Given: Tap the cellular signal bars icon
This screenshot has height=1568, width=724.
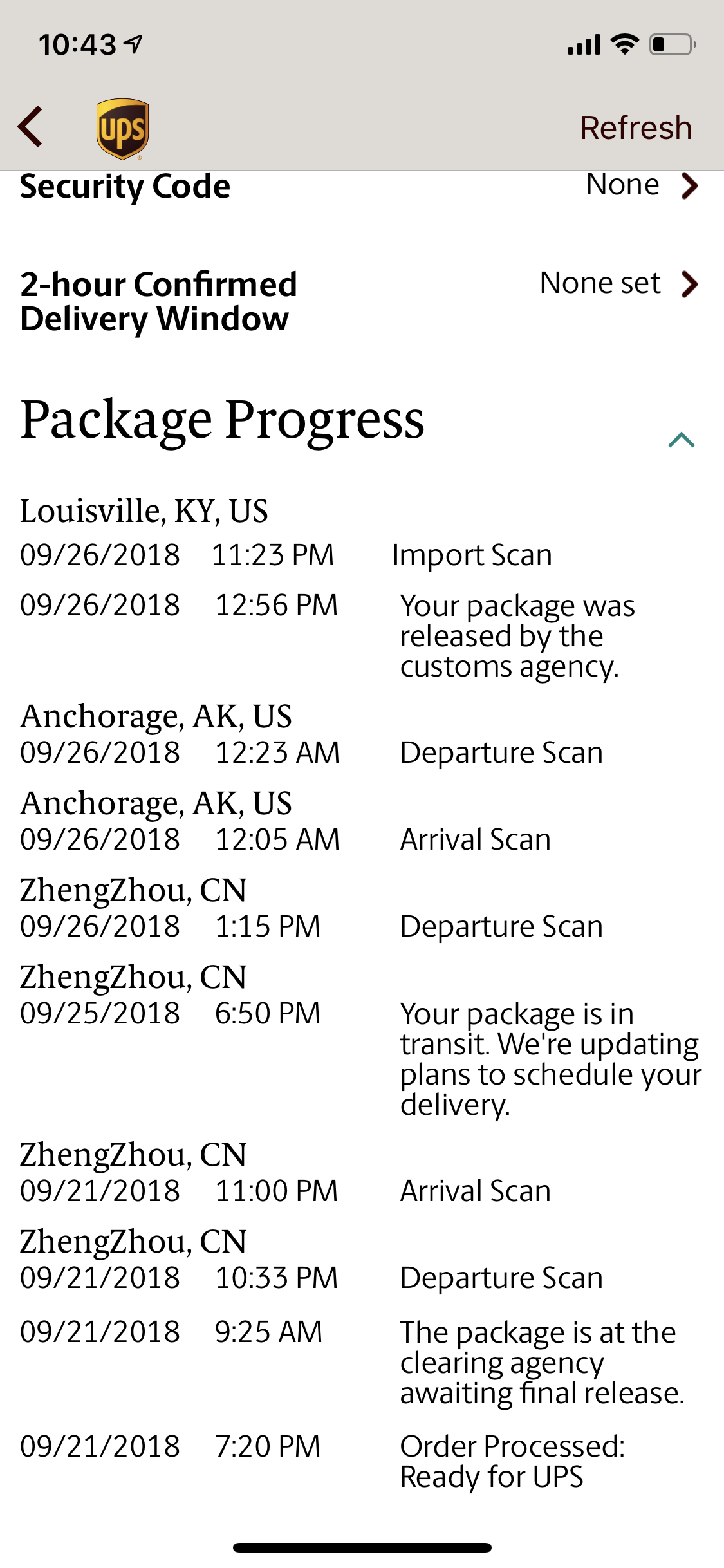Looking at the screenshot, I should click(x=584, y=45).
